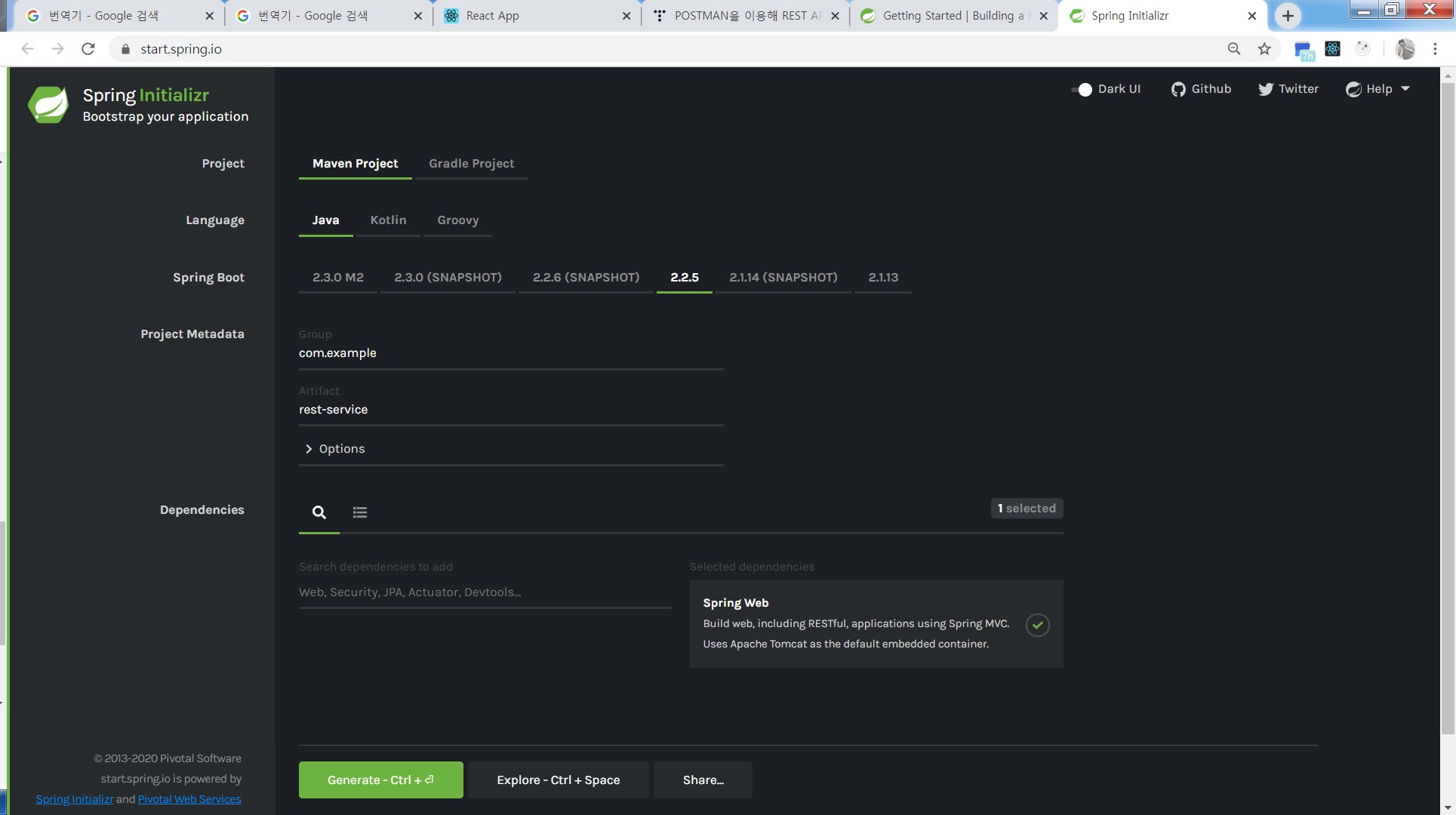Viewport: 1456px width, 815px height.
Task: Toggle the Dark UI switch
Action: point(1082,90)
